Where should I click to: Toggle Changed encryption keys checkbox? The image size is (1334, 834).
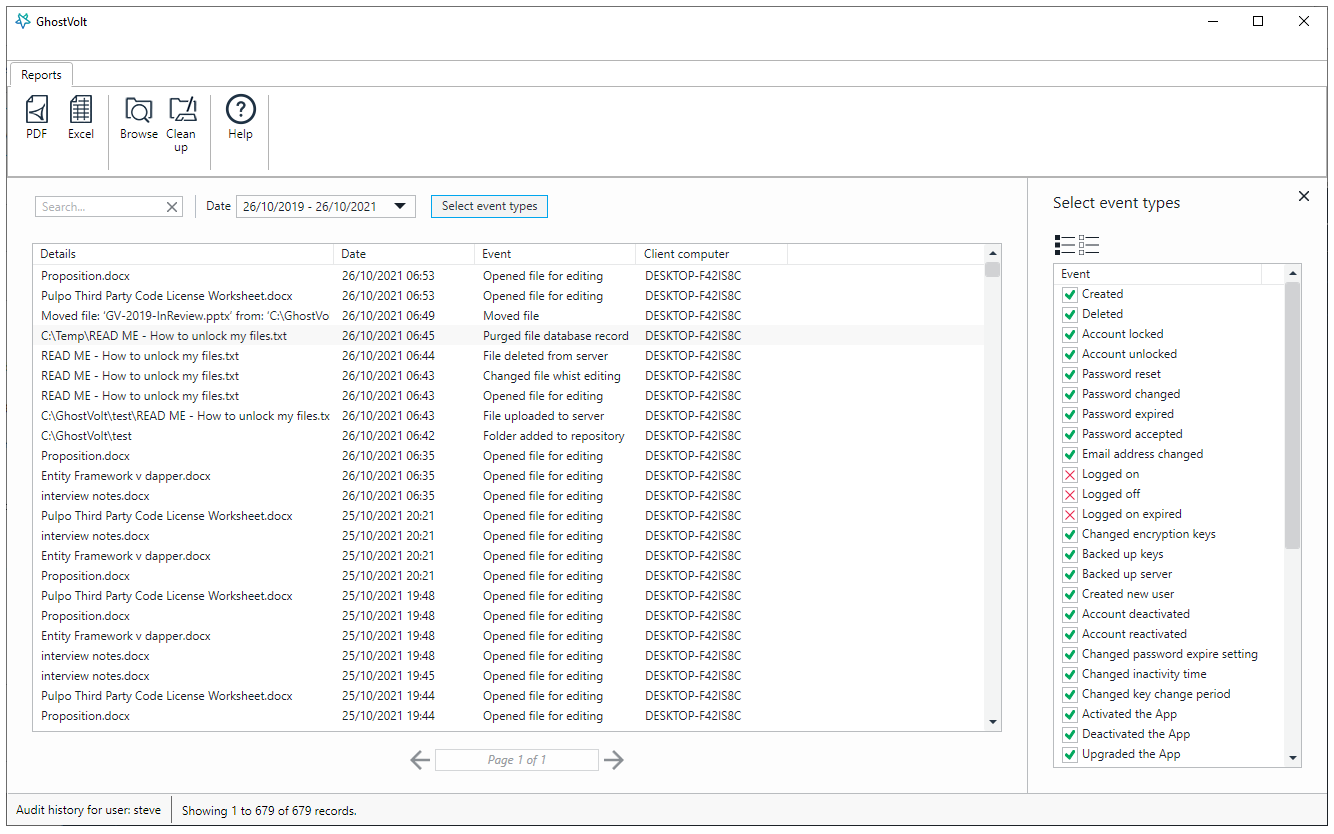[1069, 534]
